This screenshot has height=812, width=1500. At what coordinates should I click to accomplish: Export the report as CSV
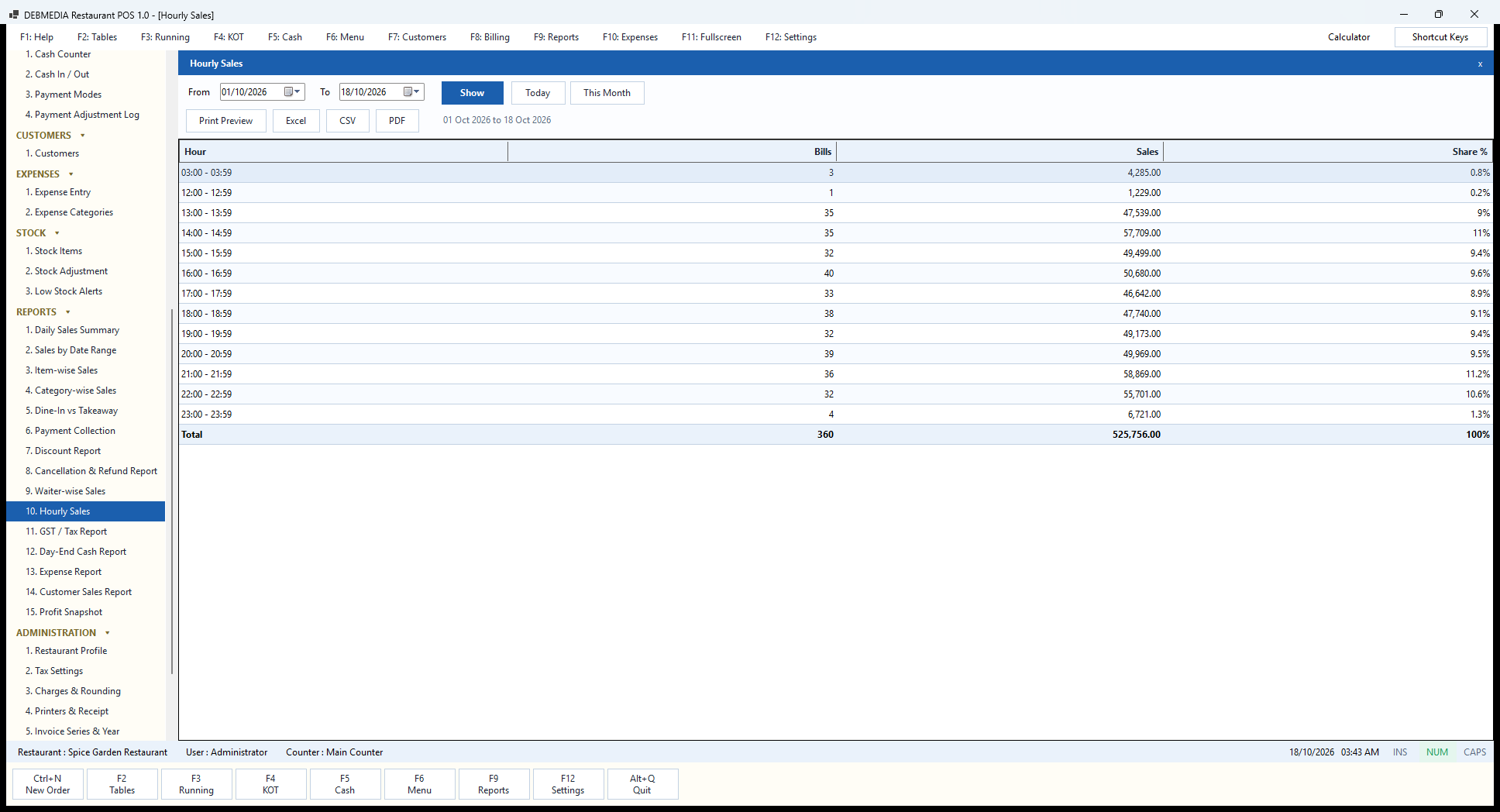pos(348,121)
